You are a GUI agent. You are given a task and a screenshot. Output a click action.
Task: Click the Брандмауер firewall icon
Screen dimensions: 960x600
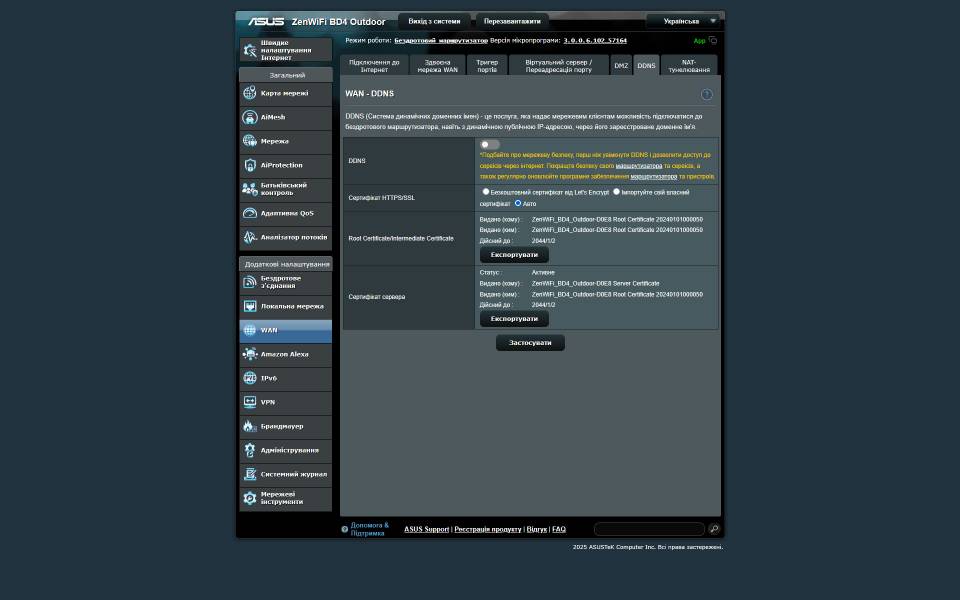(x=250, y=426)
